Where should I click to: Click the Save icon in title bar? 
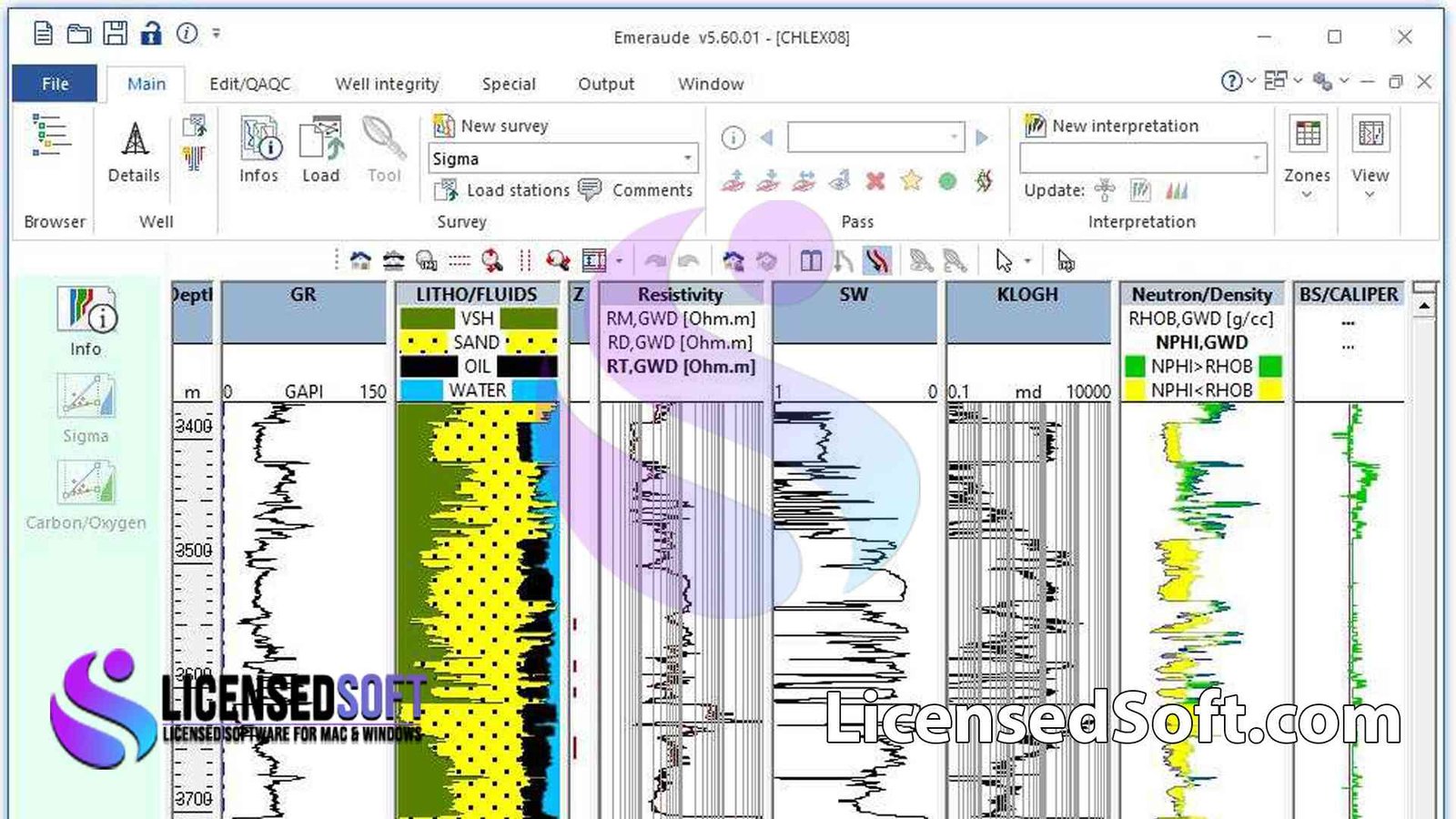coord(115,34)
